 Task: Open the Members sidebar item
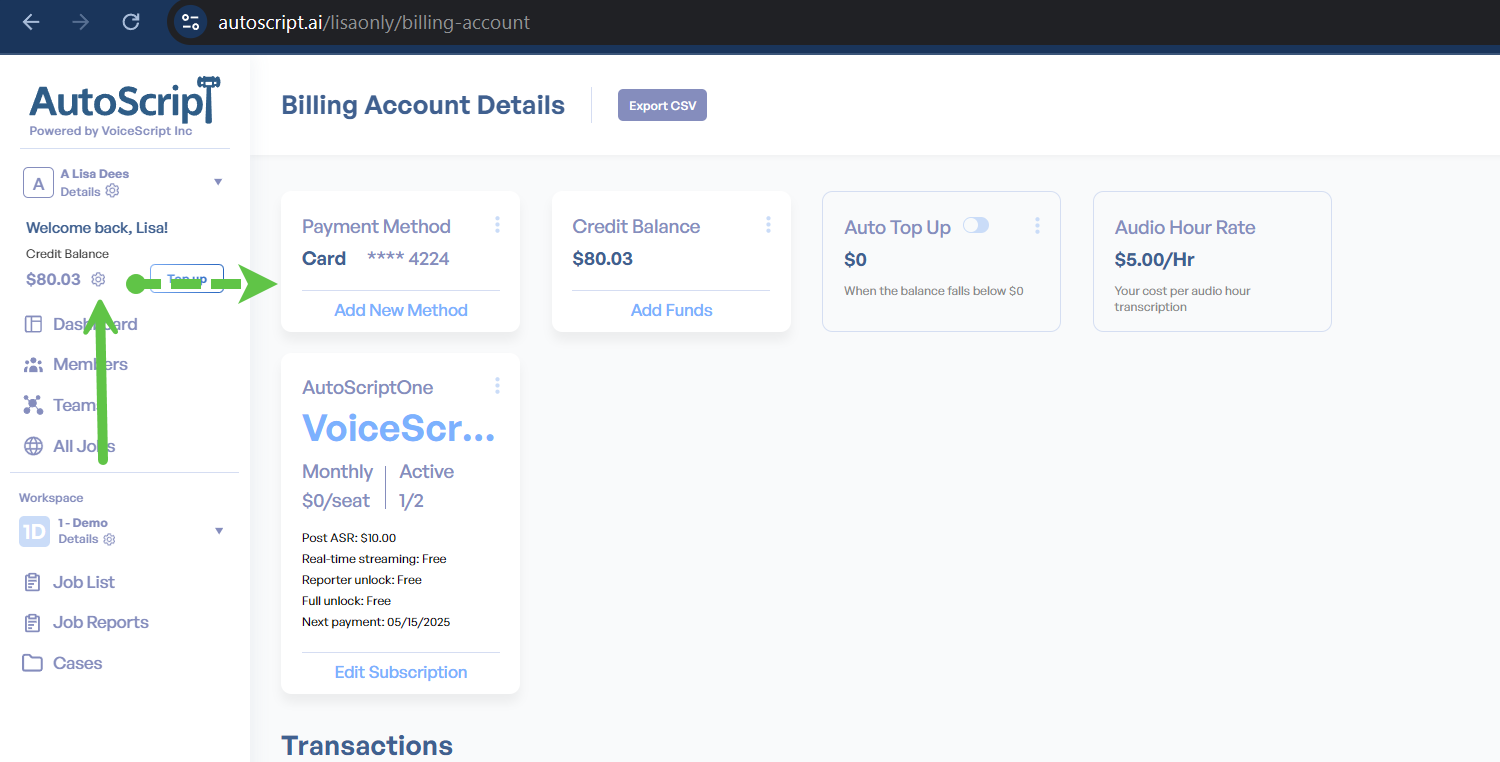[x=90, y=364]
